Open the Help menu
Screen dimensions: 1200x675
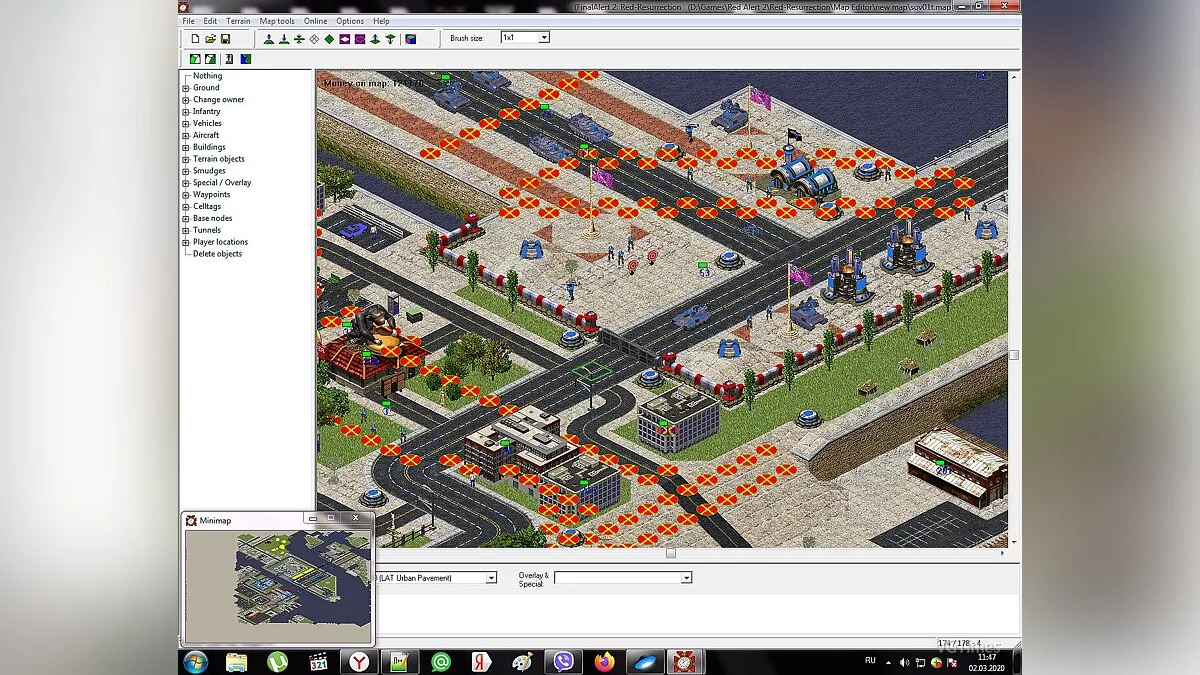tap(381, 21)
